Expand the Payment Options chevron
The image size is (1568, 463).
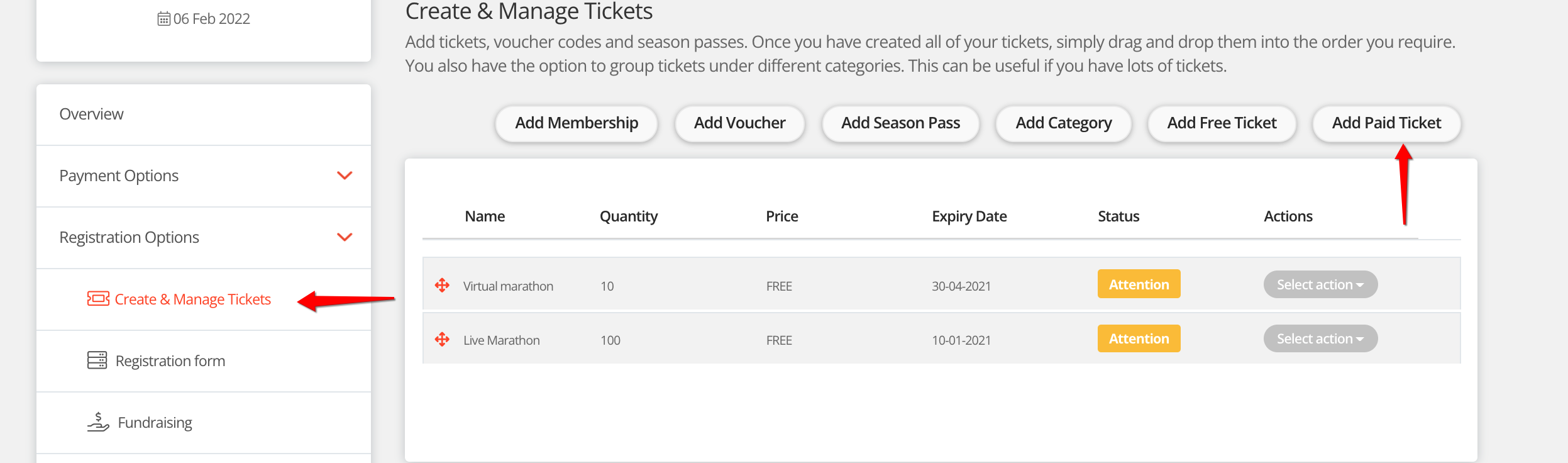(x=345, y=176)
